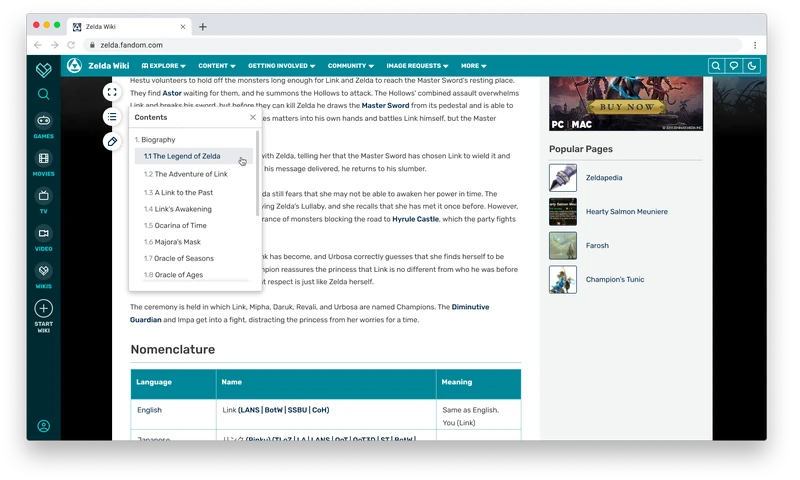
Task: Follow the CoH link in English row
Action: click(319, 410)
